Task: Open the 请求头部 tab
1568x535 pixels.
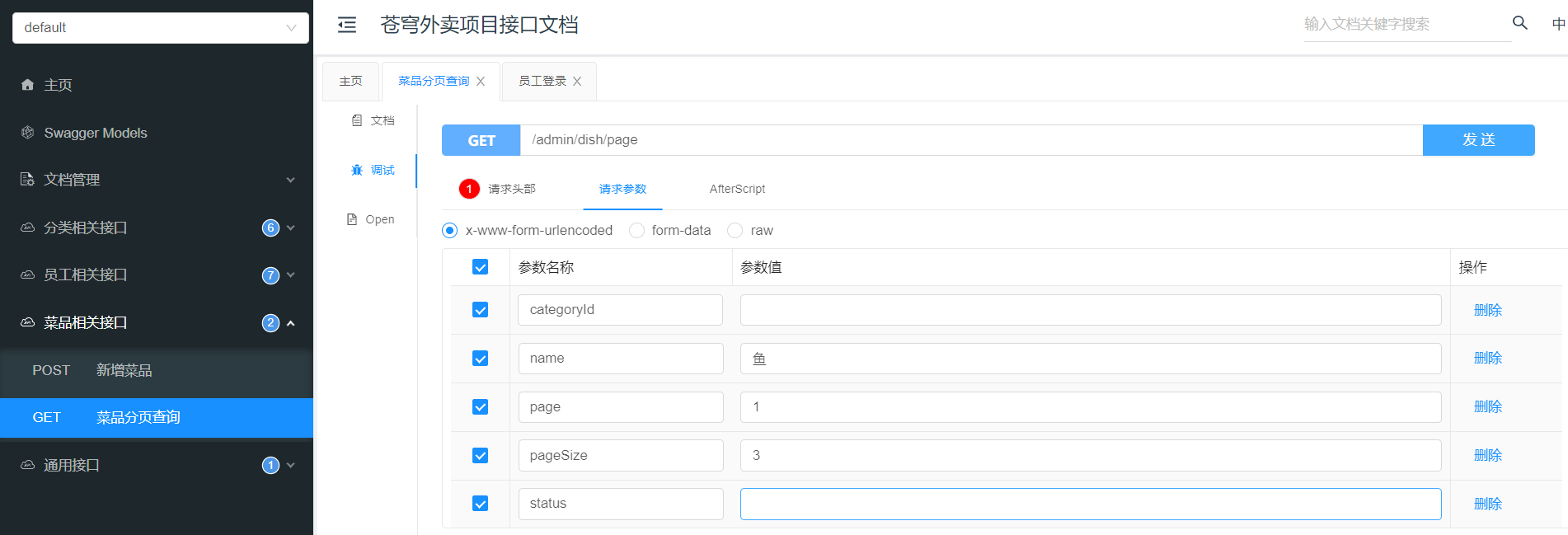Action: (x=511, y=189)
